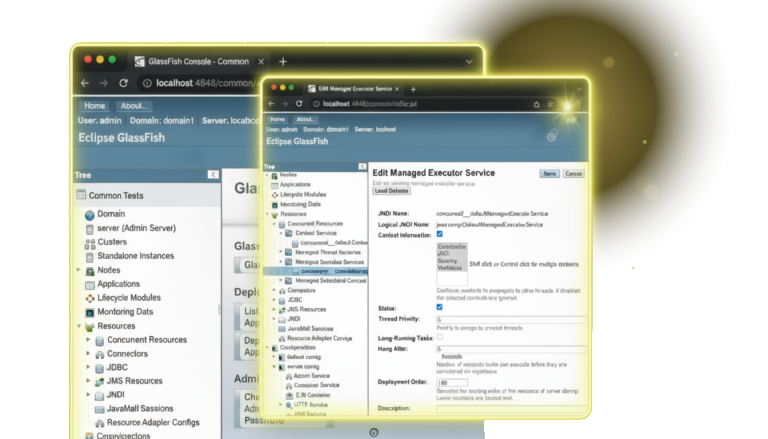Click the Thread Priority input field

(511, 319)
